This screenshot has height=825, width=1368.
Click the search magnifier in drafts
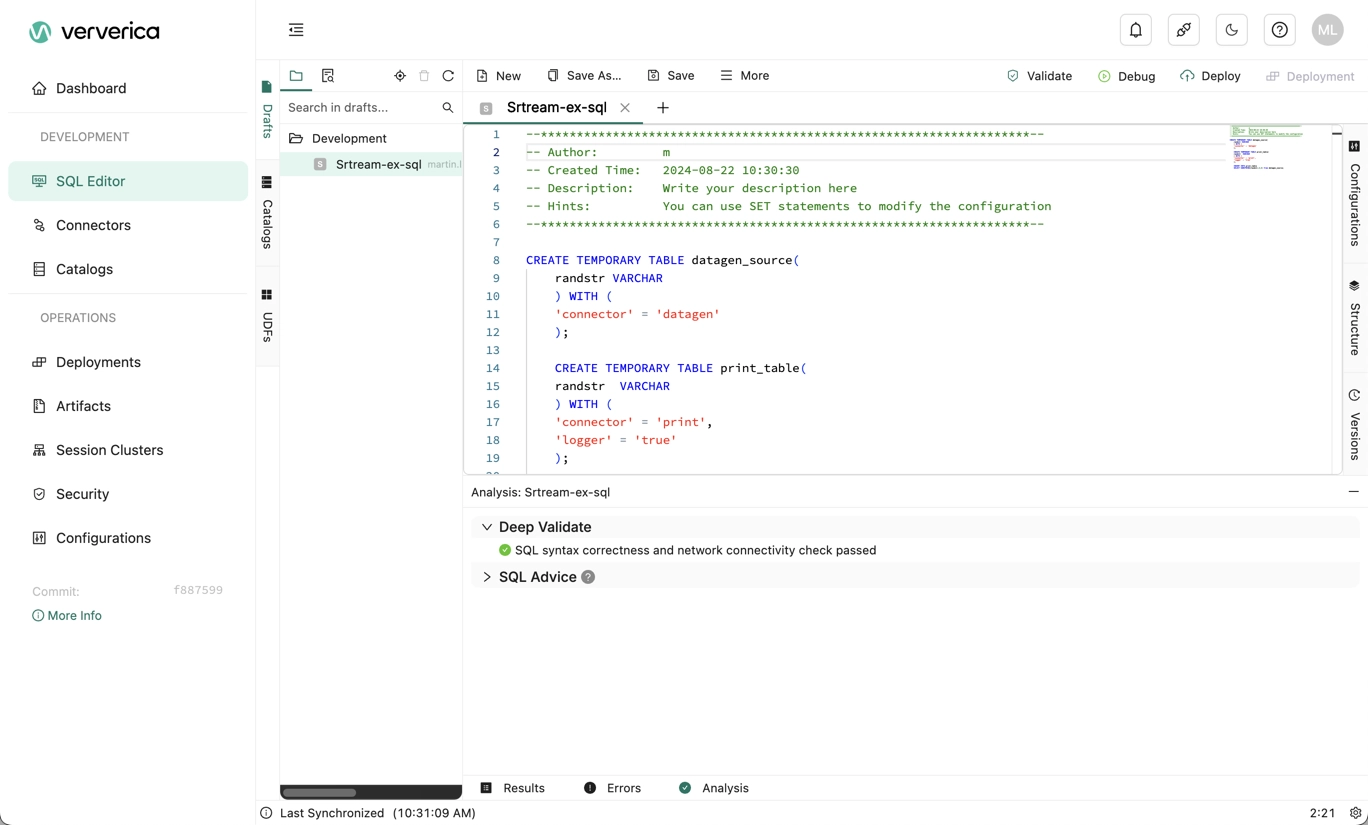coord(448,107)
